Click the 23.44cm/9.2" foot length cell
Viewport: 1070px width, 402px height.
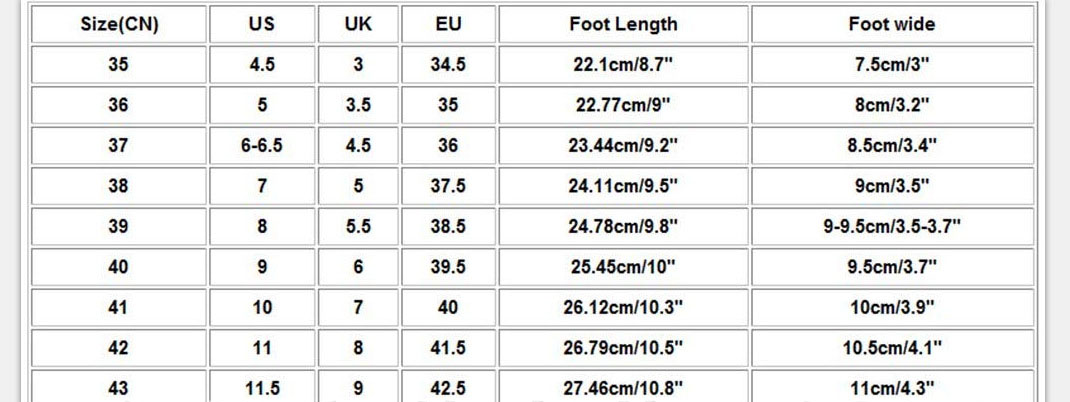623,146
